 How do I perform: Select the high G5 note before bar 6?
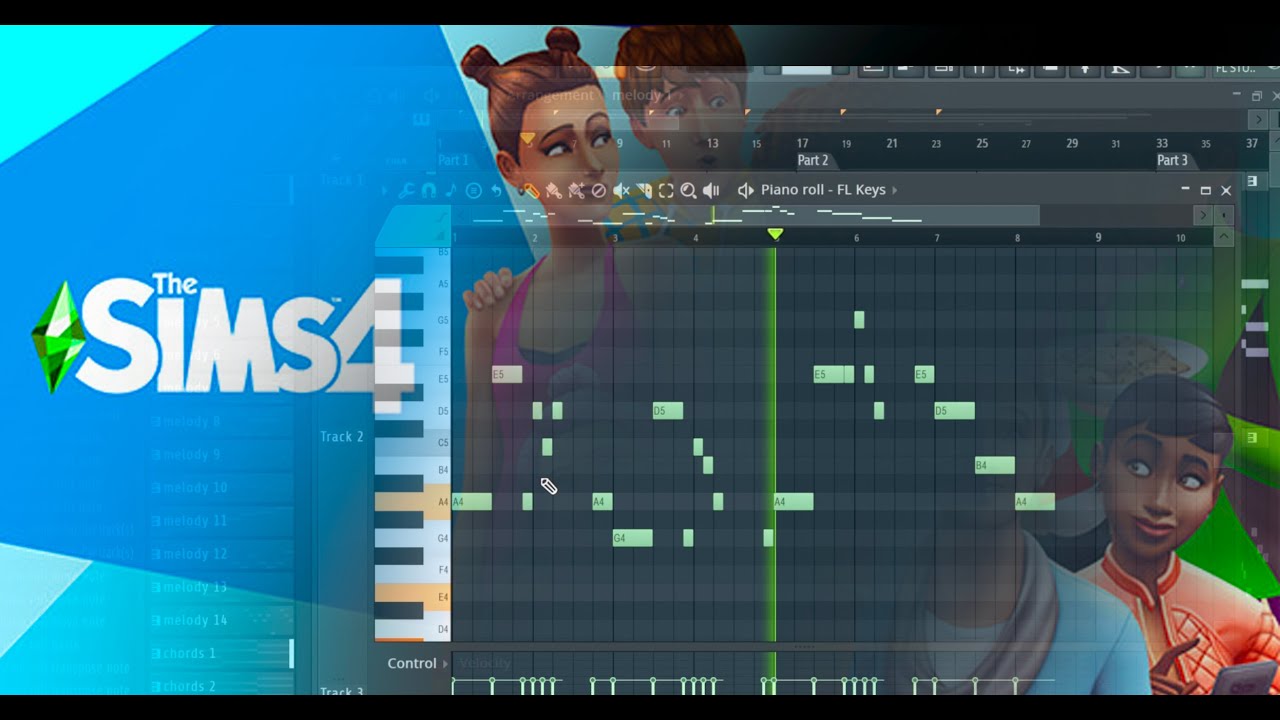coord(859,320)
